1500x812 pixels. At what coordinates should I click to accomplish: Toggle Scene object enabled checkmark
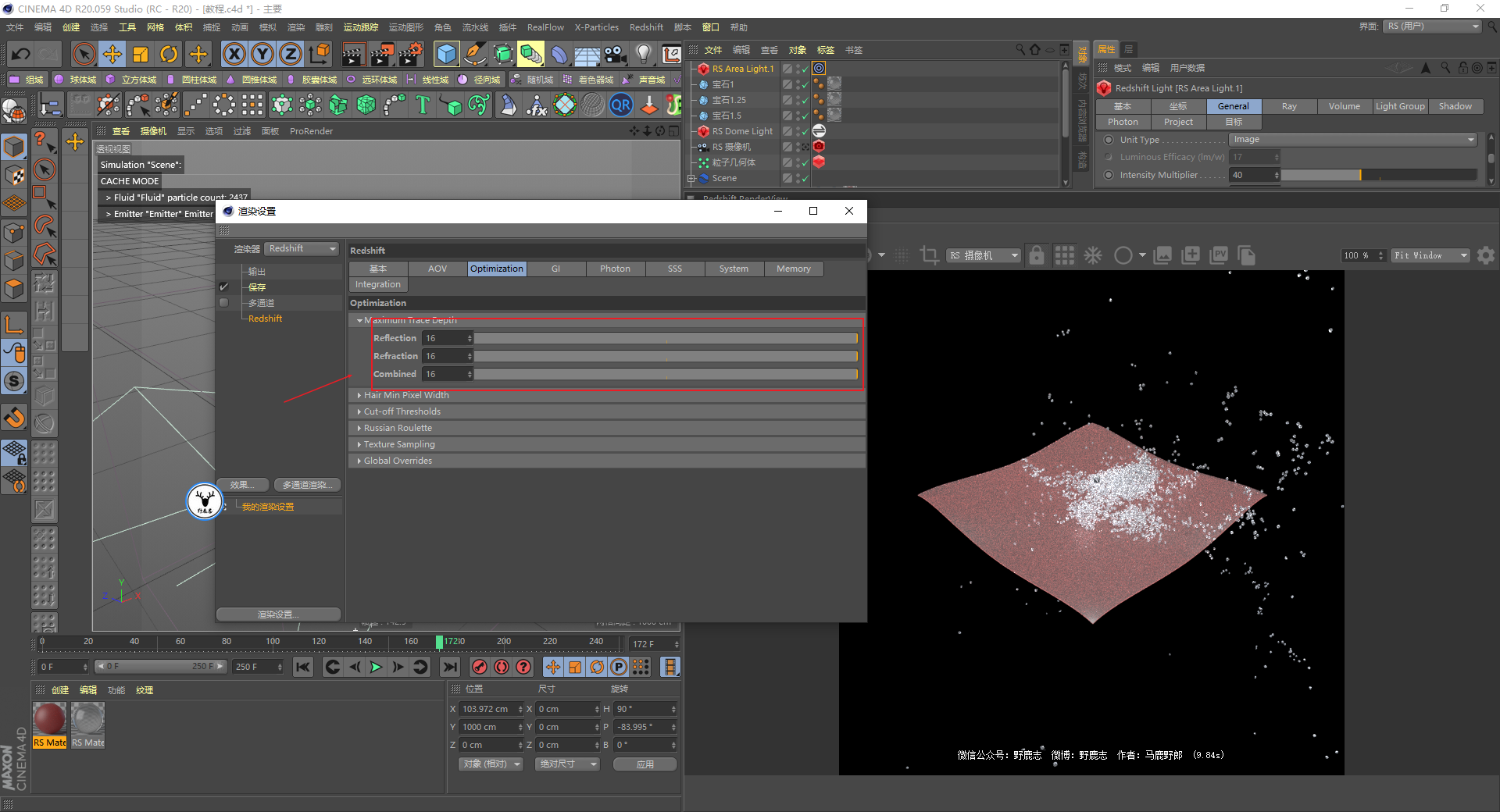[805, 178]
